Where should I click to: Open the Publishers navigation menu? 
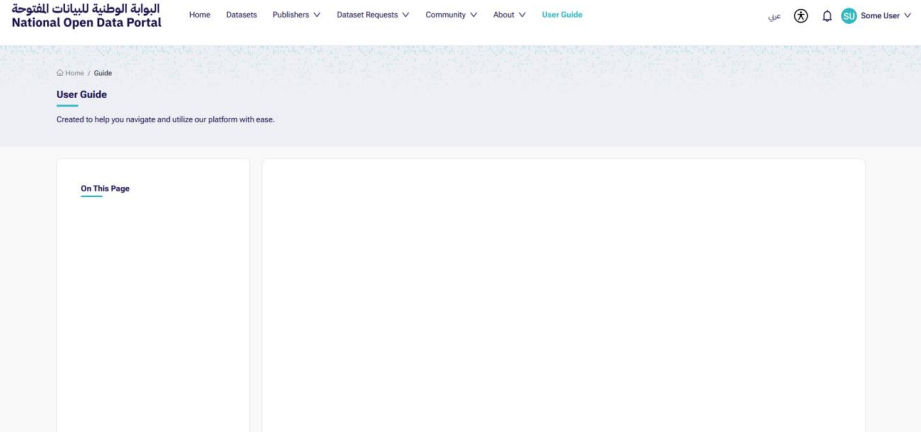tap(290, 15)
